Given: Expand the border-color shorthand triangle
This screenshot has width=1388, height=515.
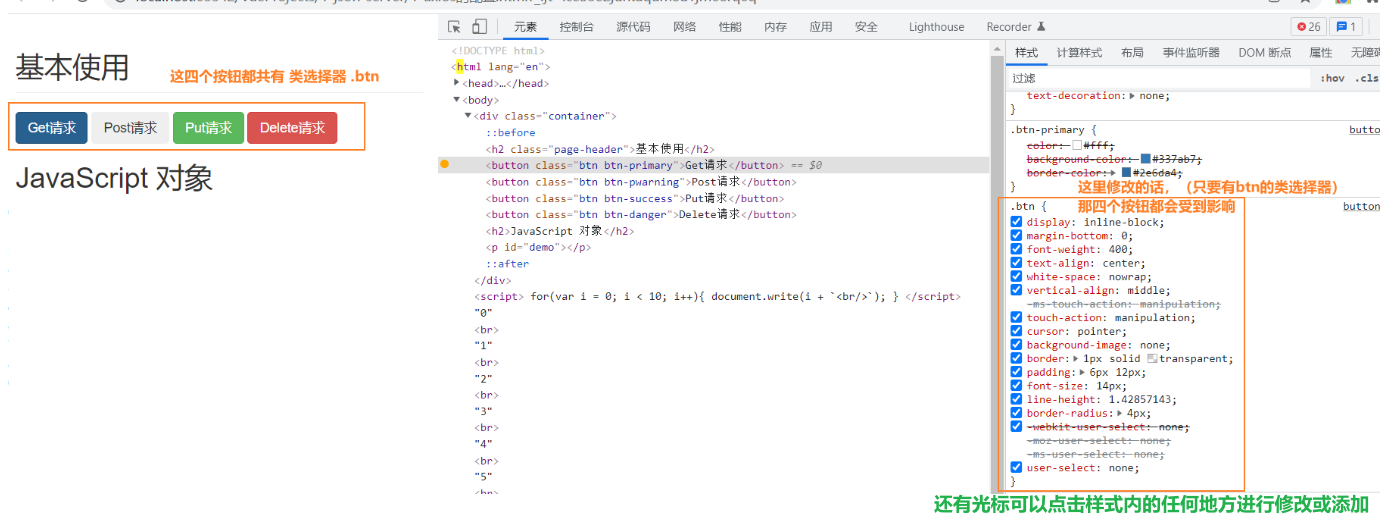Looking at the screenshot, I should [x=1114, y=173].
